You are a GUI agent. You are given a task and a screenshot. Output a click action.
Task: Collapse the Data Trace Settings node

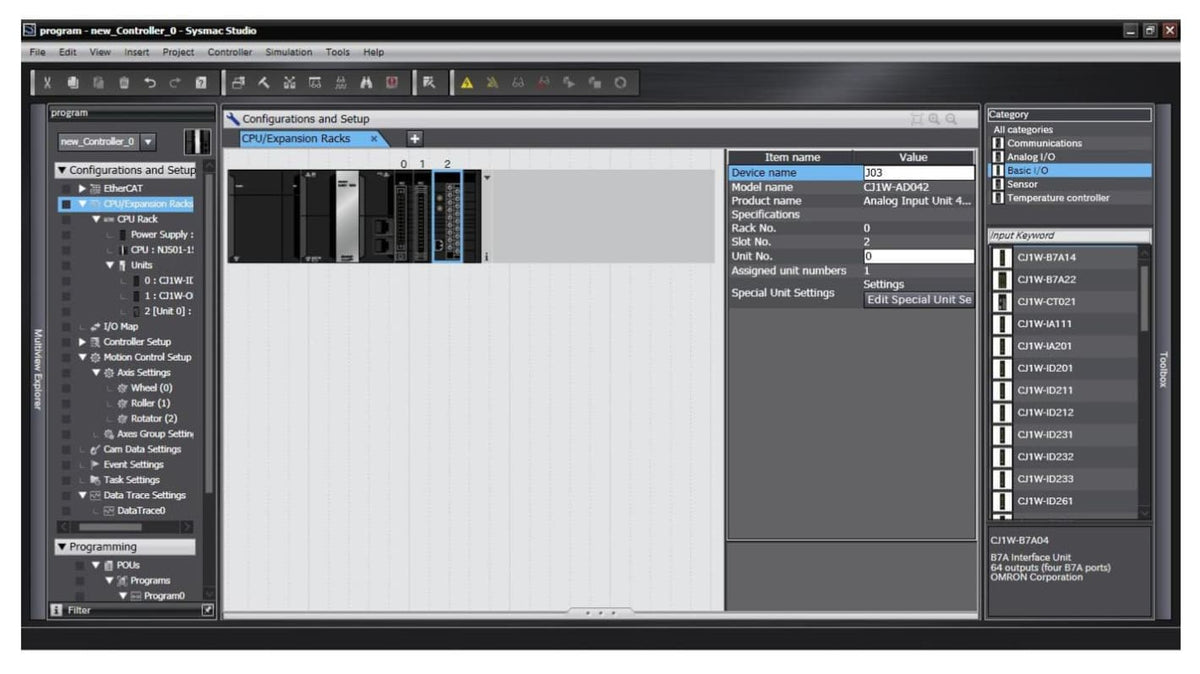click(x=82, y=495)
